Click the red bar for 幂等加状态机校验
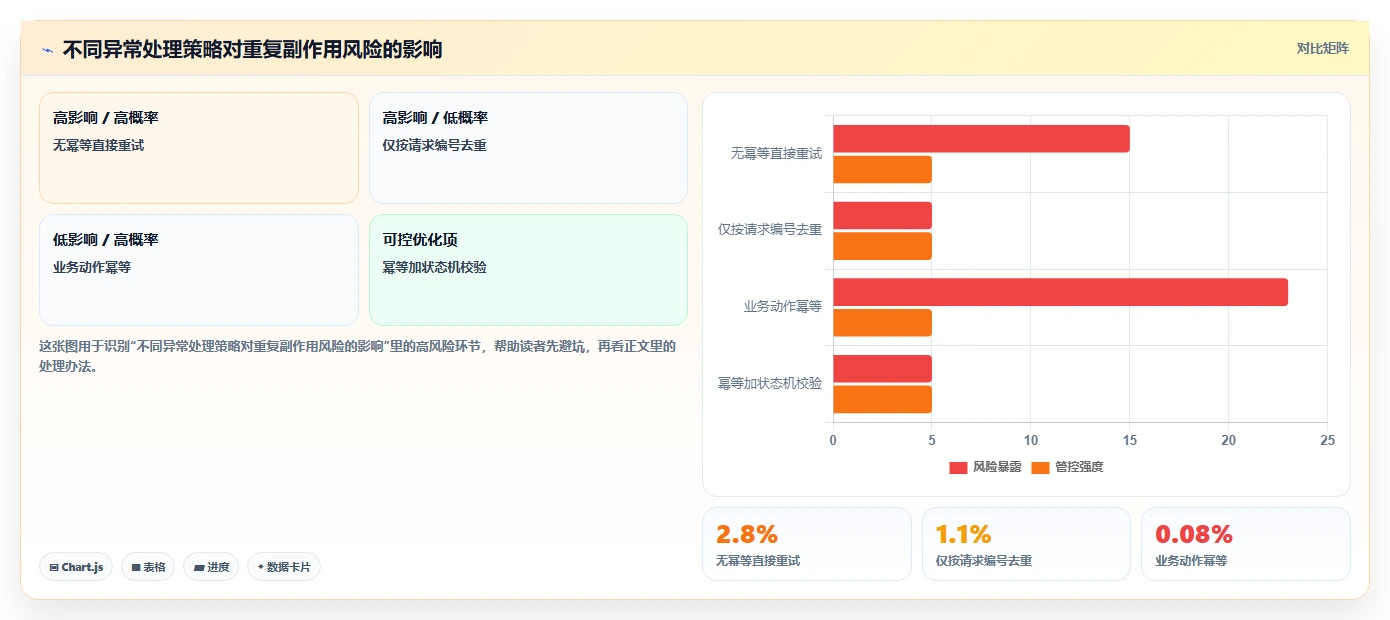 pos(882,368)
